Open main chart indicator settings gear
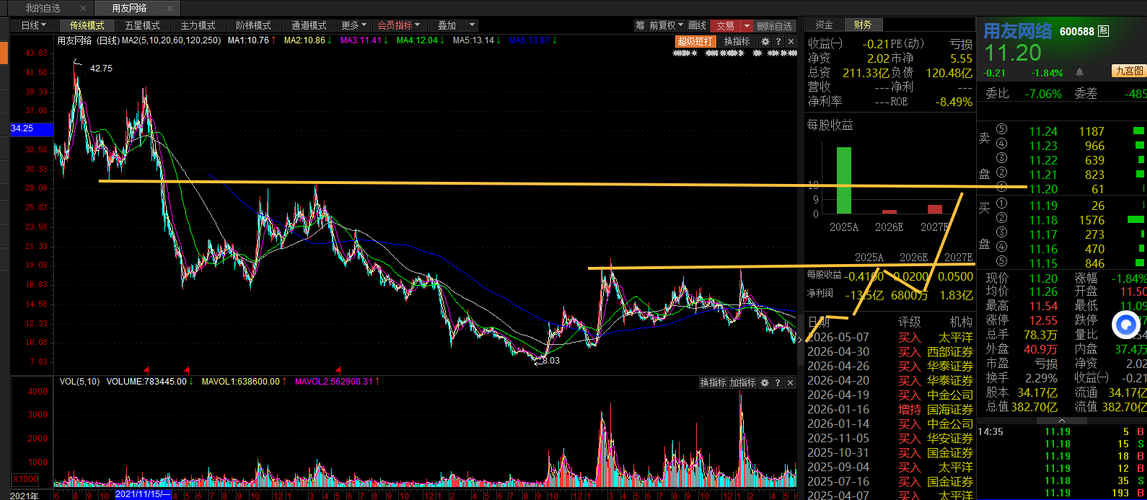The height and width of the screenshot is (500, 1147). point(765,41)
